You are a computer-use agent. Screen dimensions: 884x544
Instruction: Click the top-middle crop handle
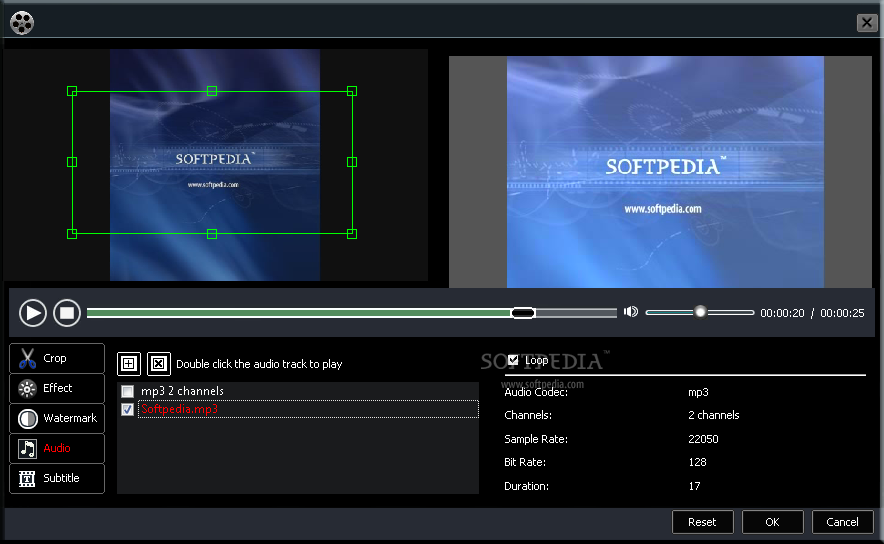tap(212, 91)
